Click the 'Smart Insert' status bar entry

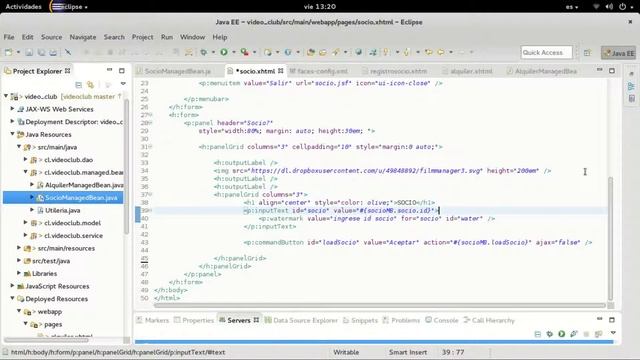click(x=408, y=352)
